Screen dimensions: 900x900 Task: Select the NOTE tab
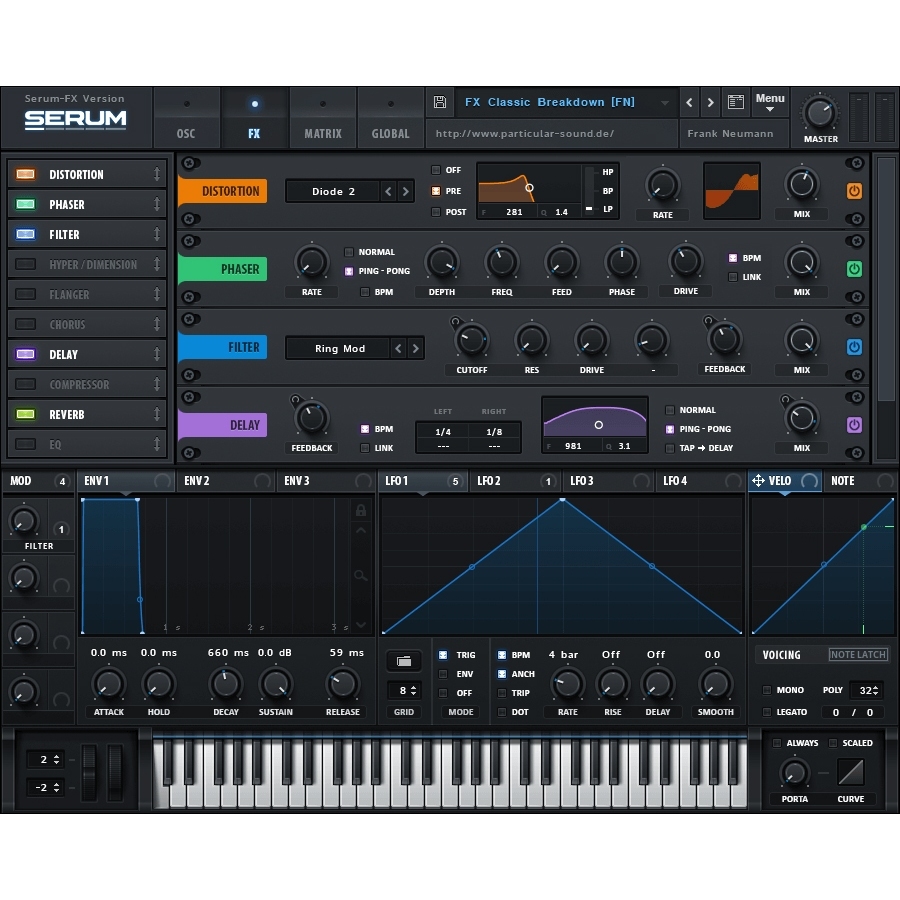860,480
